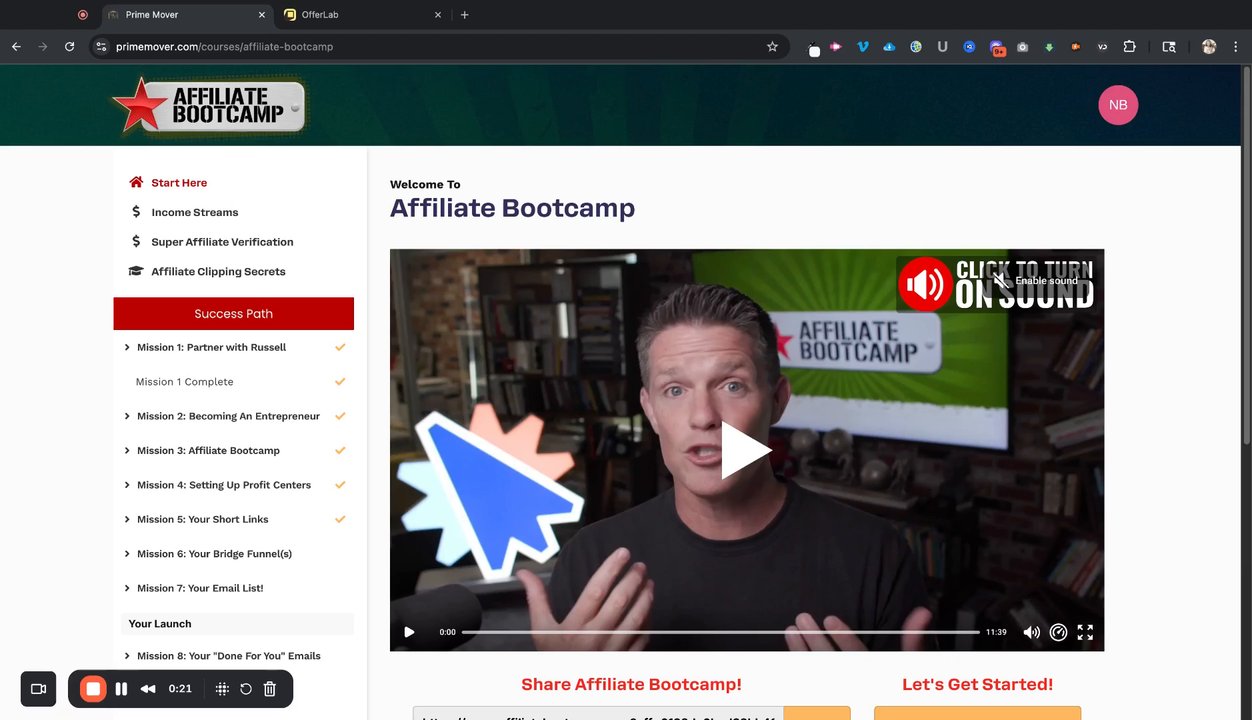
Task: Click the dollar icon beside Super Affiliate Verification
Action: [x=136, y=241]
